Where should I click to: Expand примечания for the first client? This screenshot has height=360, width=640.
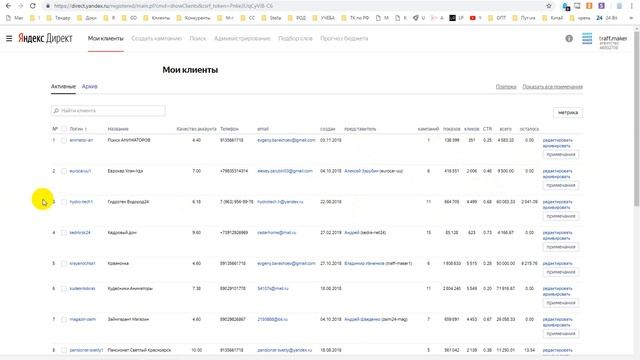561,155
